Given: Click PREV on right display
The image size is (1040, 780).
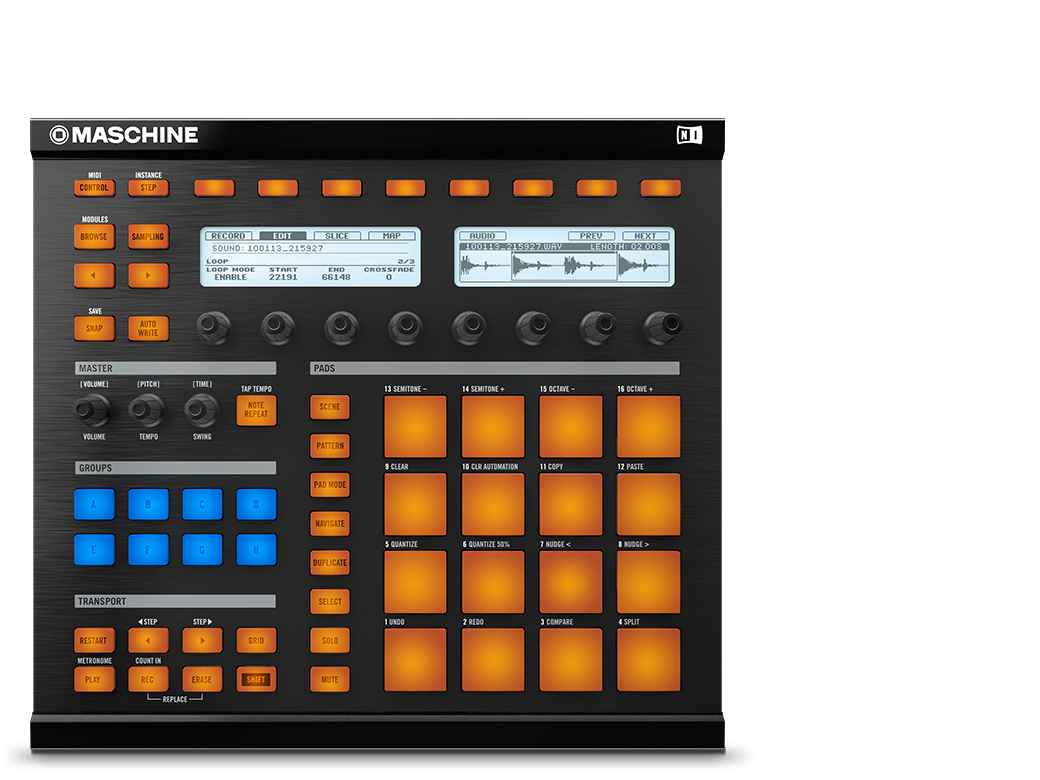Looking at the screenshot, I should coord(591,235).
